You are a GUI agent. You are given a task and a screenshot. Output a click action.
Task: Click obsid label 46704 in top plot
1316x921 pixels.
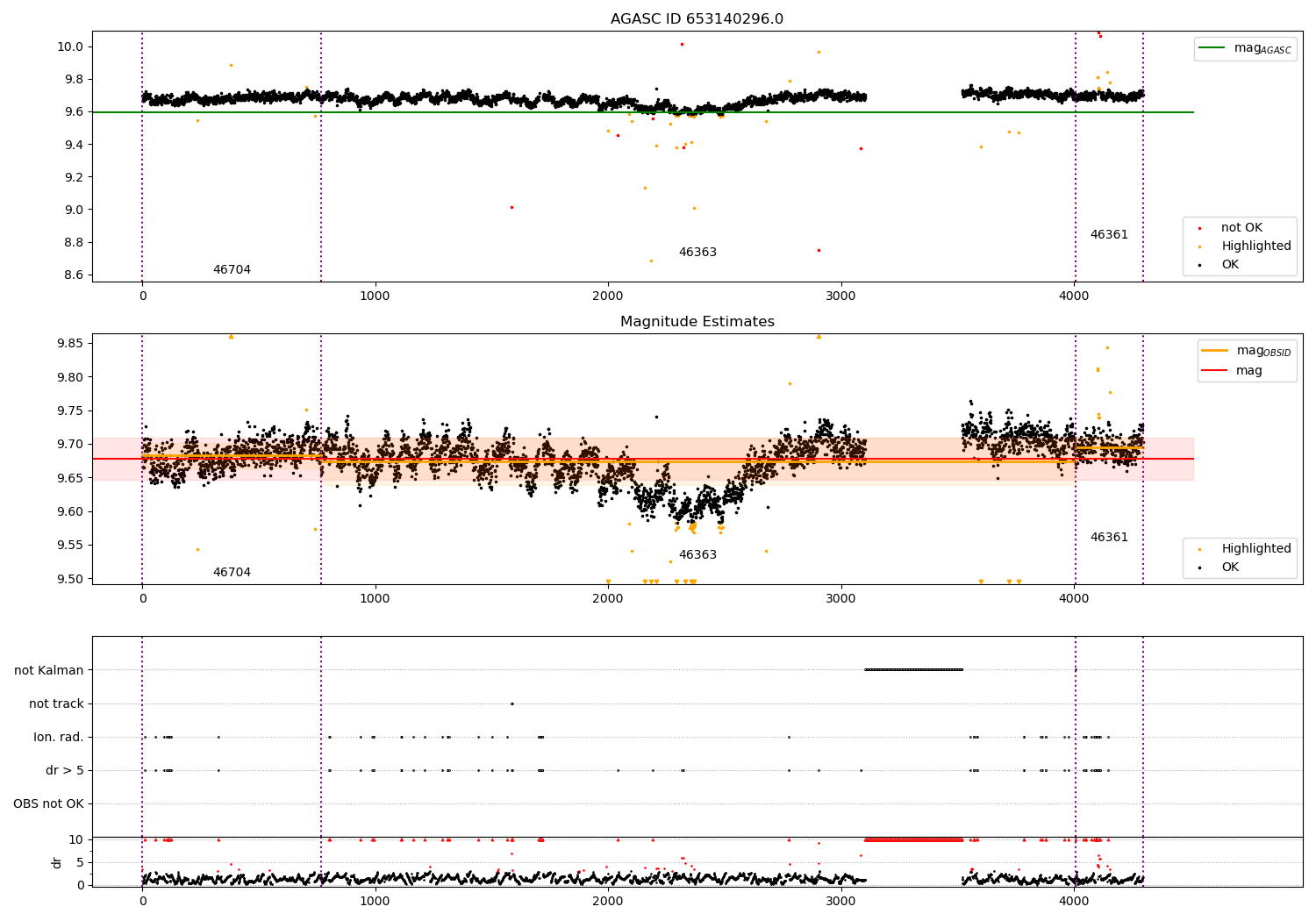point(232,270)
